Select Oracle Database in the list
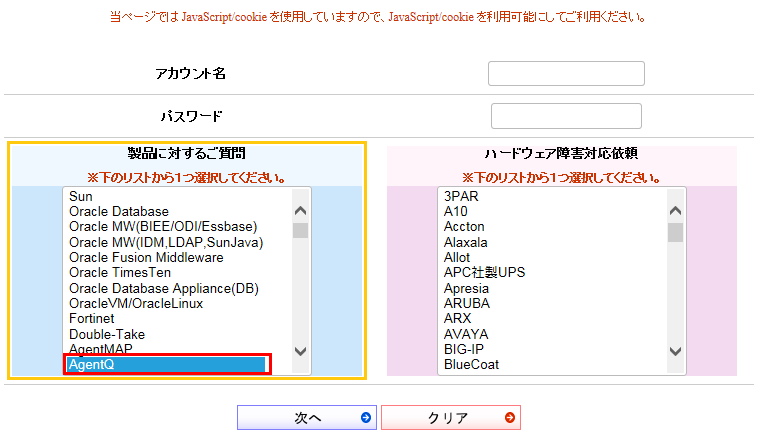 (119, 212)
